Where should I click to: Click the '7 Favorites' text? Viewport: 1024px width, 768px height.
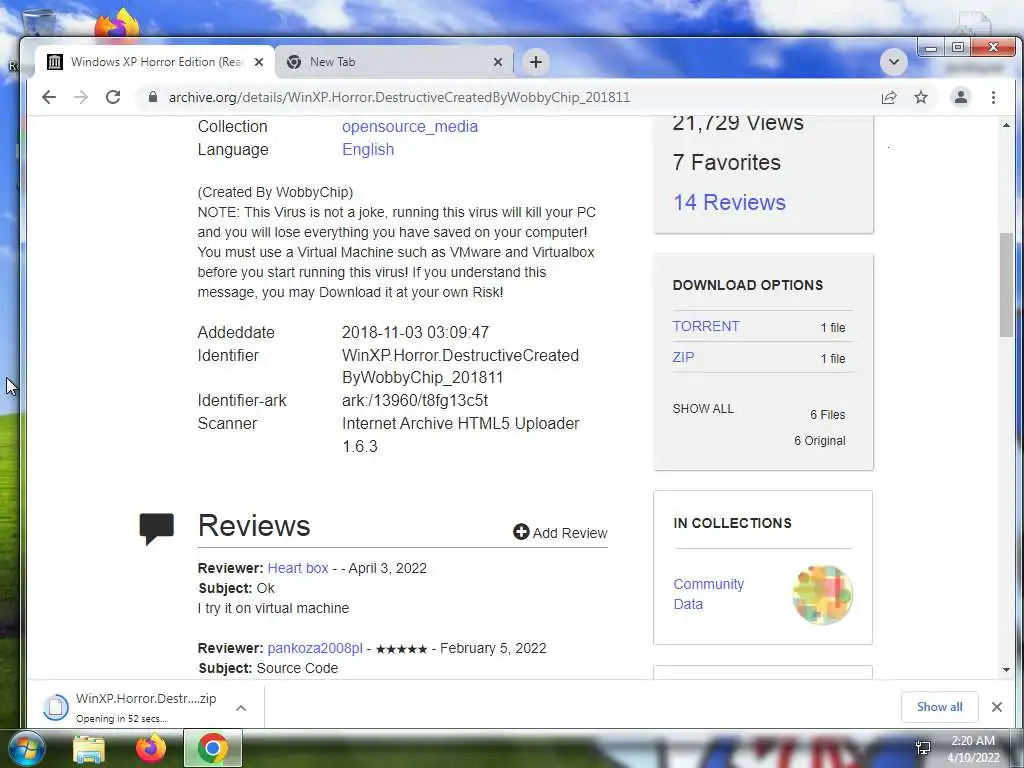726,162
